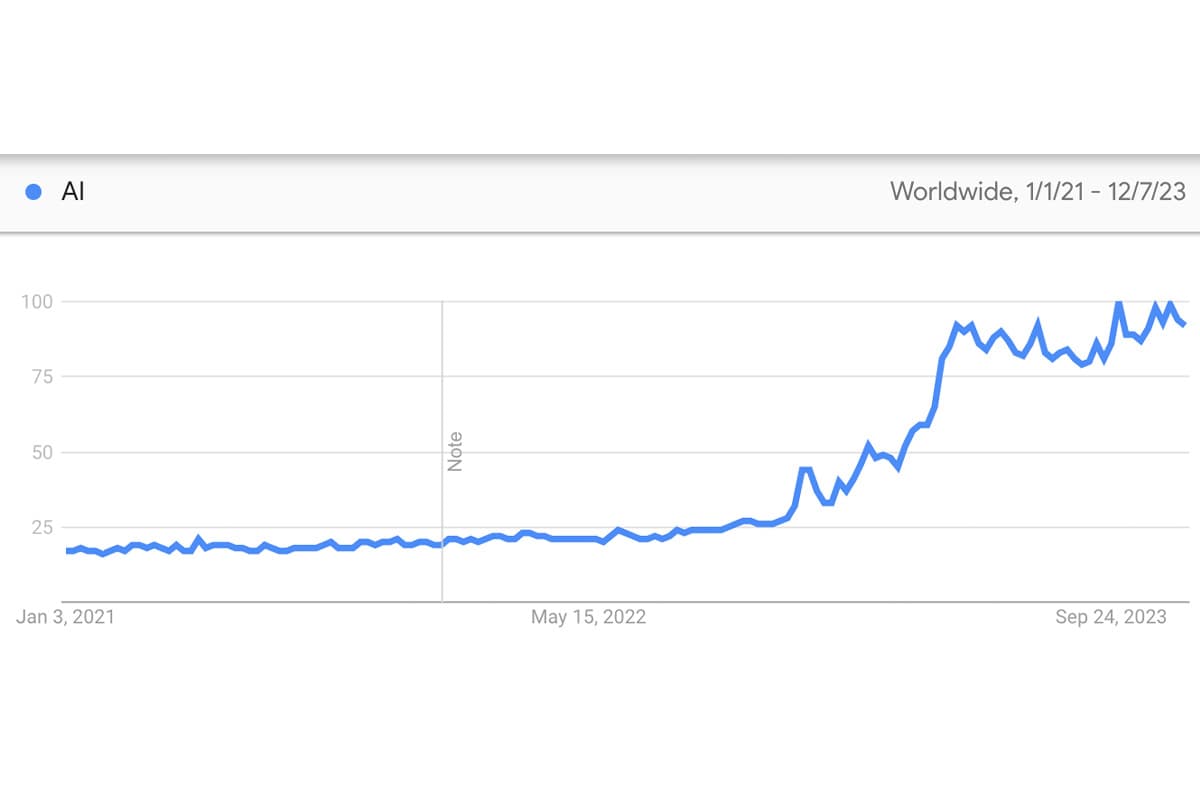Image resolution: width=1200 pixels, height=800 pixels.
Task: Click the Worldwide date range text
Action: (1037, 192)
